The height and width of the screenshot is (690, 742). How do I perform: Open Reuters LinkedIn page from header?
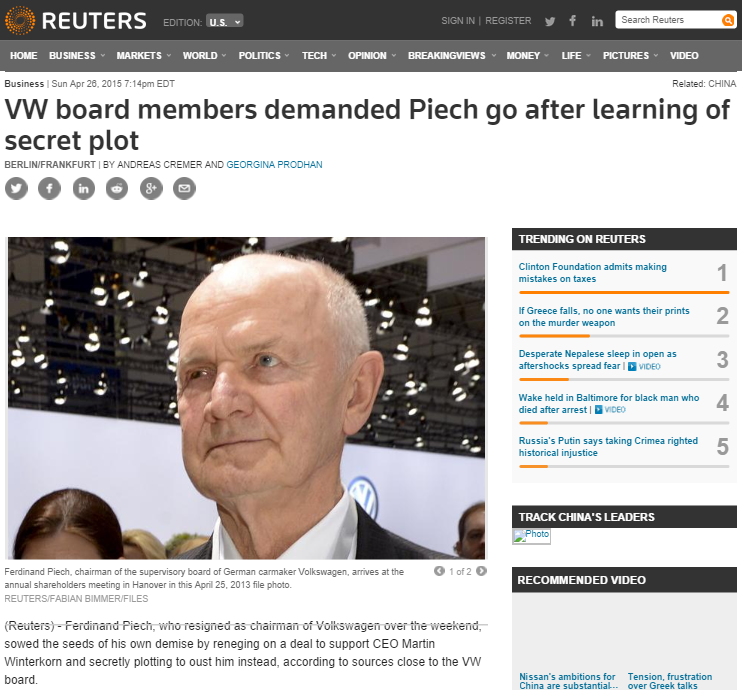[597, 21]
